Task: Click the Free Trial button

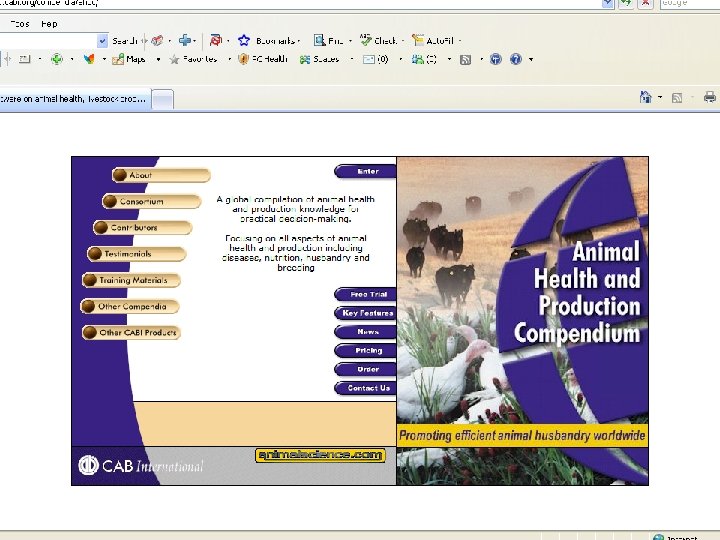Action: pyautogui.click(x=366, y=294)
